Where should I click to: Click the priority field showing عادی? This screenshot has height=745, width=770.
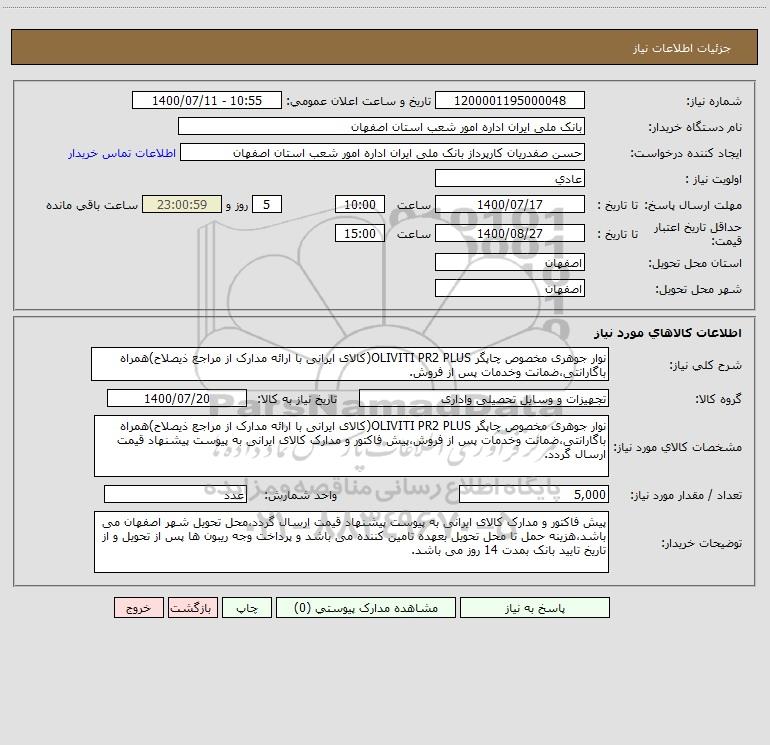(510, 178)
